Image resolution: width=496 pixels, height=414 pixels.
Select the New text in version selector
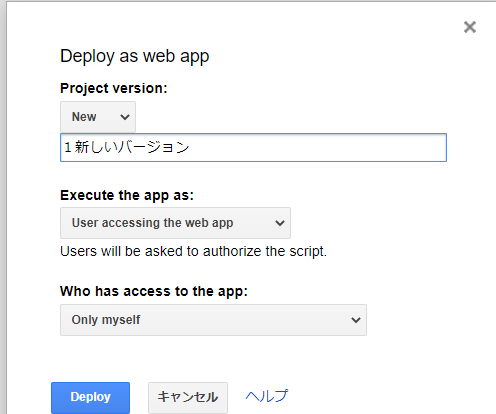click(84, 117)
